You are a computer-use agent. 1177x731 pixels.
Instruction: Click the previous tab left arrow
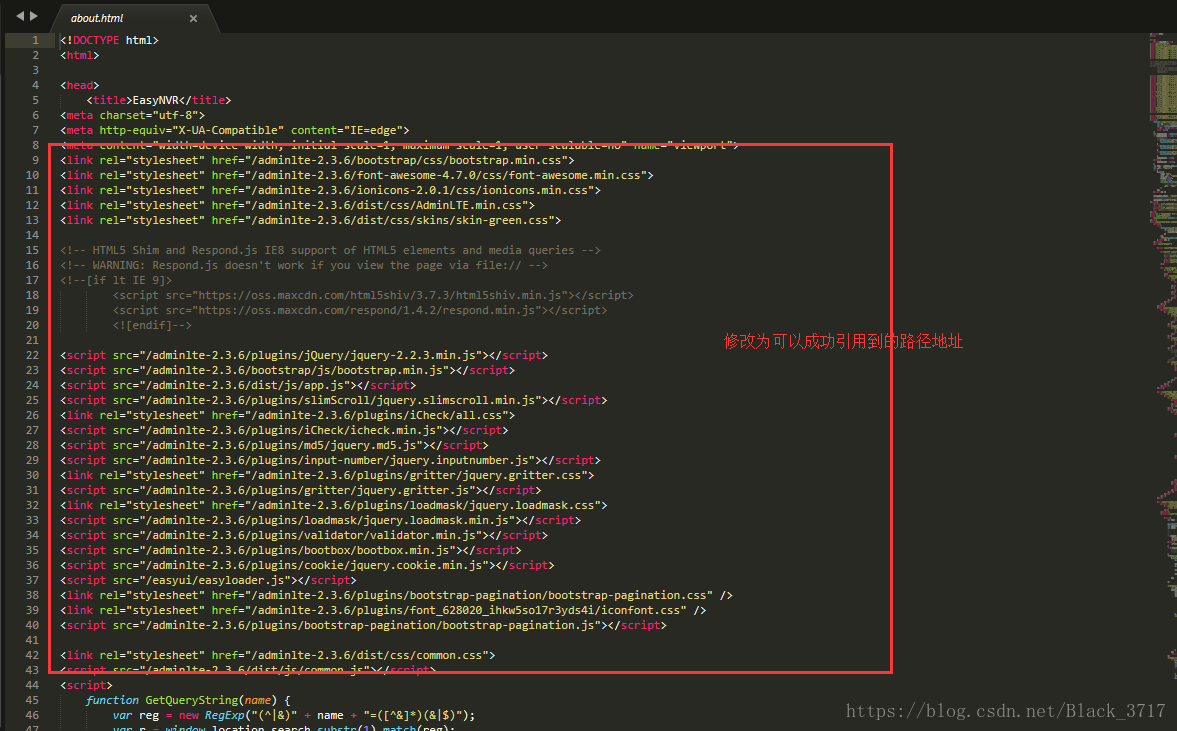tap(20, 16)
